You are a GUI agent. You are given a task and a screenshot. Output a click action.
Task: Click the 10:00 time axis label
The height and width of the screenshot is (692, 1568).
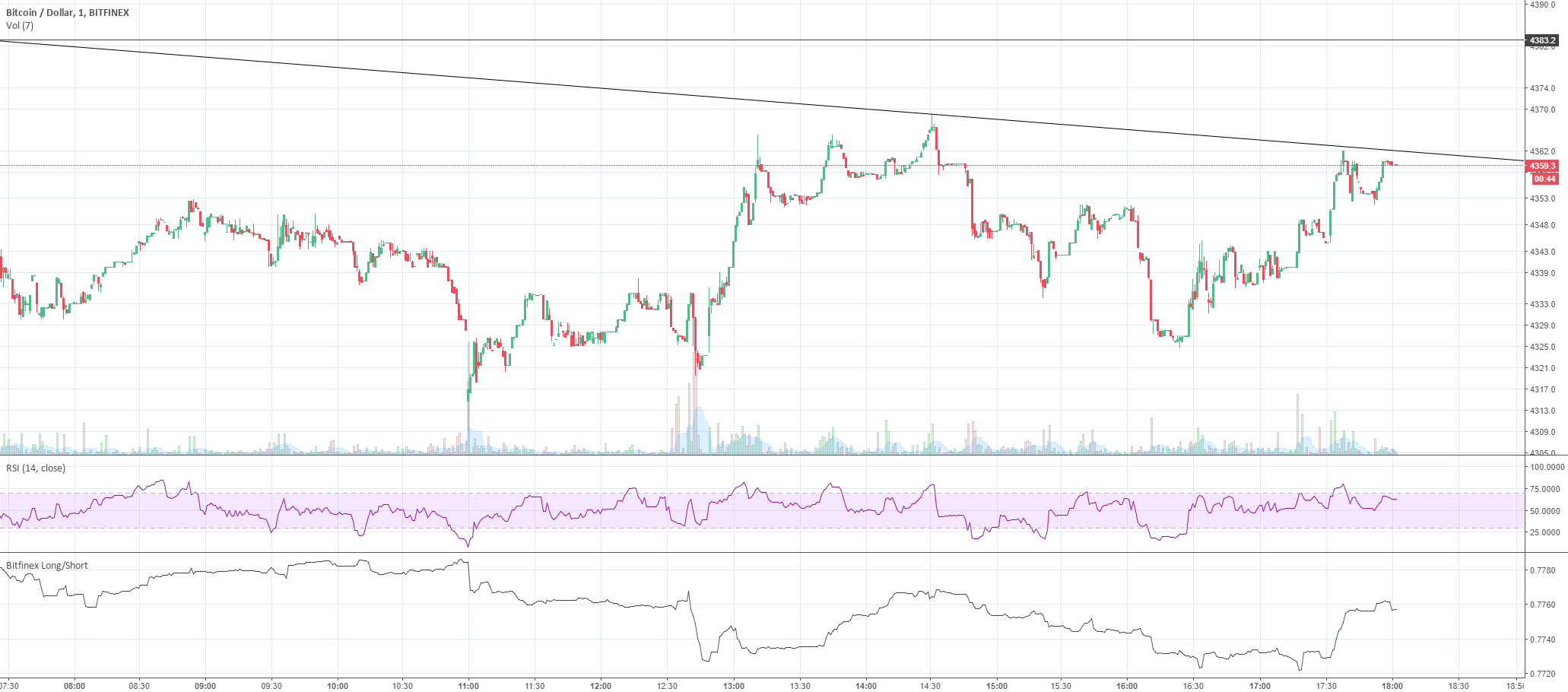(338, 686)
